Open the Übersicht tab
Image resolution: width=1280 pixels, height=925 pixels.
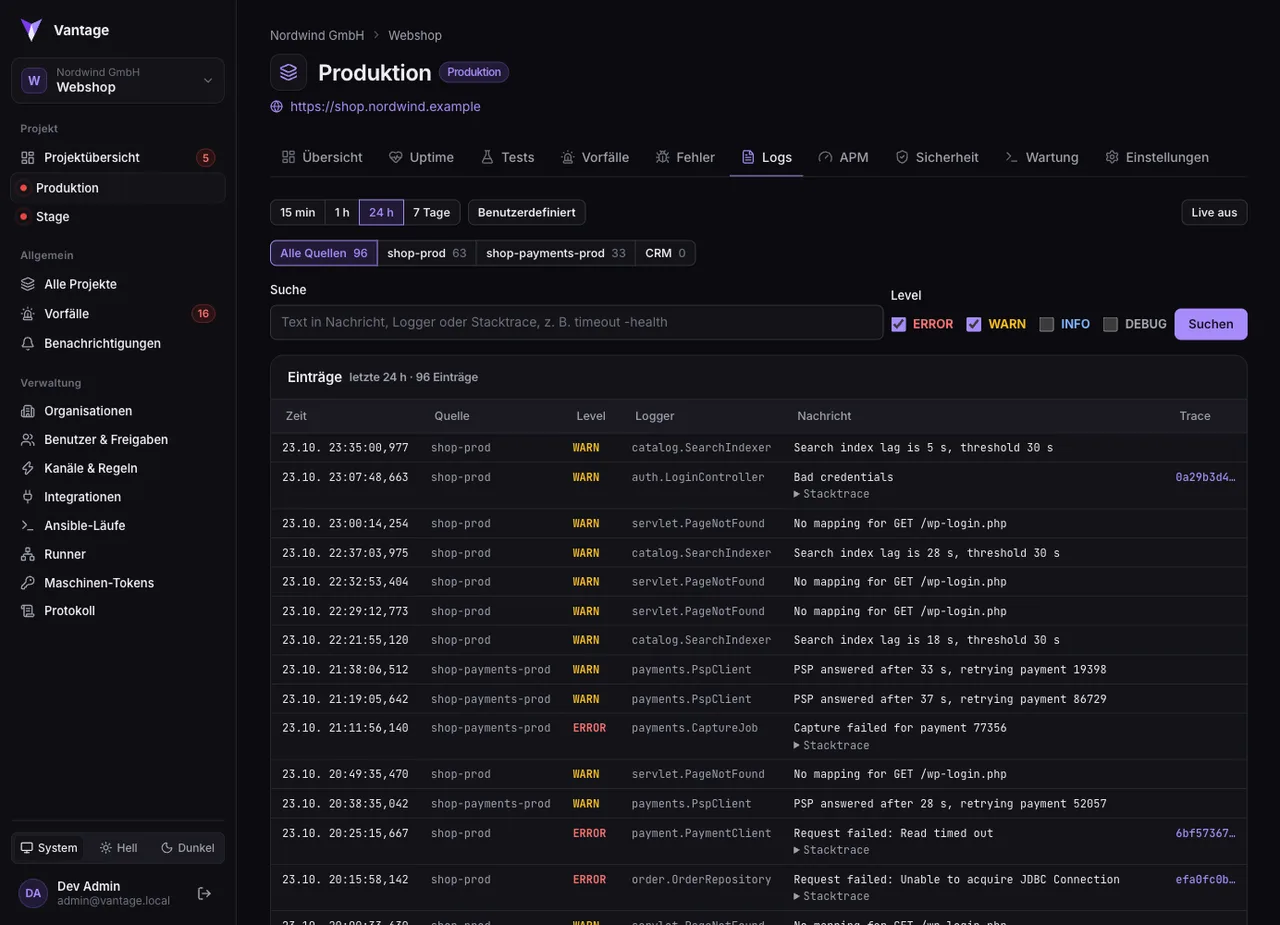(322, 157)
